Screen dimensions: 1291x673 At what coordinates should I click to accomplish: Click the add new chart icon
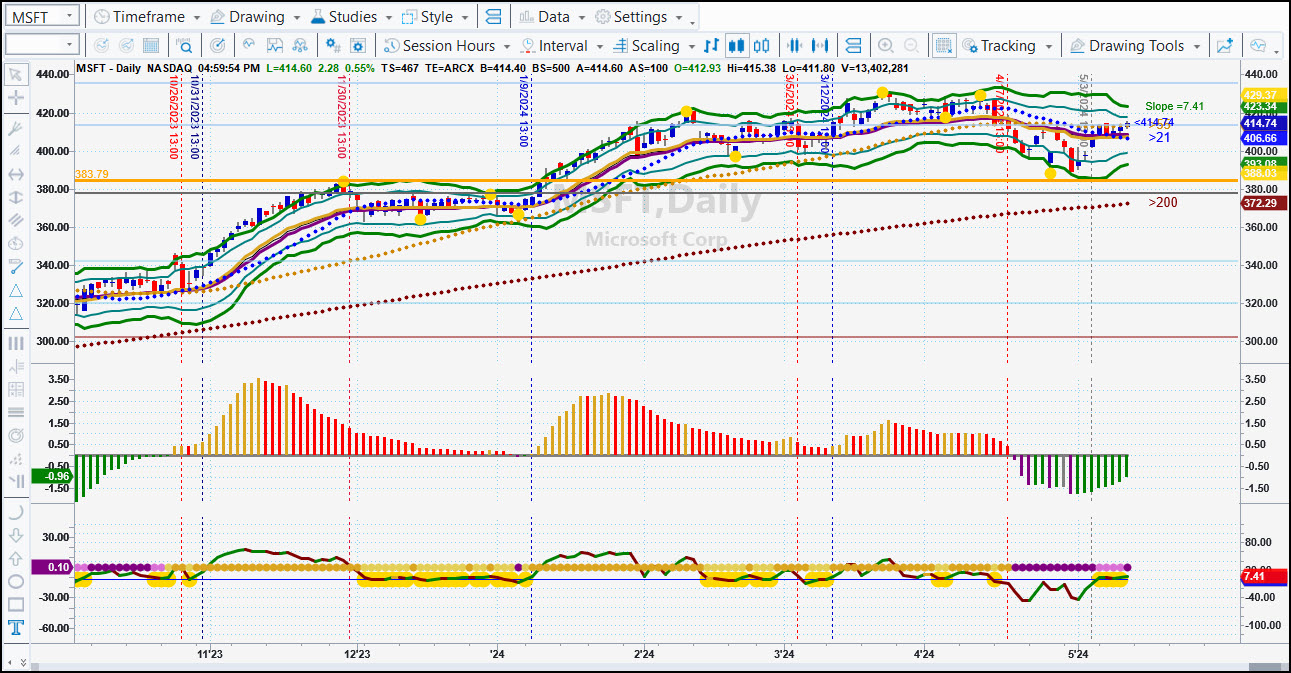[1225, 46]
